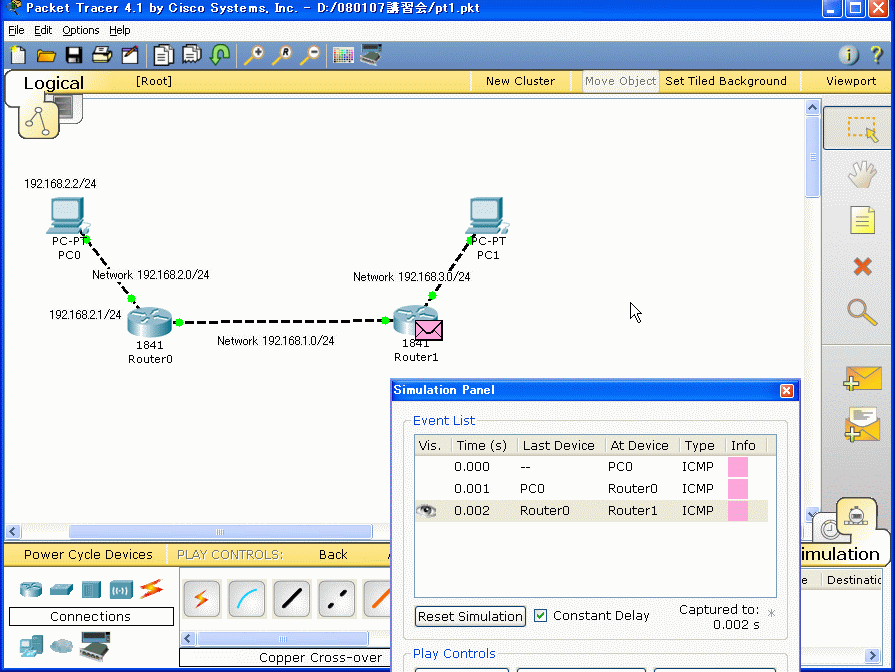
Task: Choose the red X Delete tool
Action: [862, 266]
